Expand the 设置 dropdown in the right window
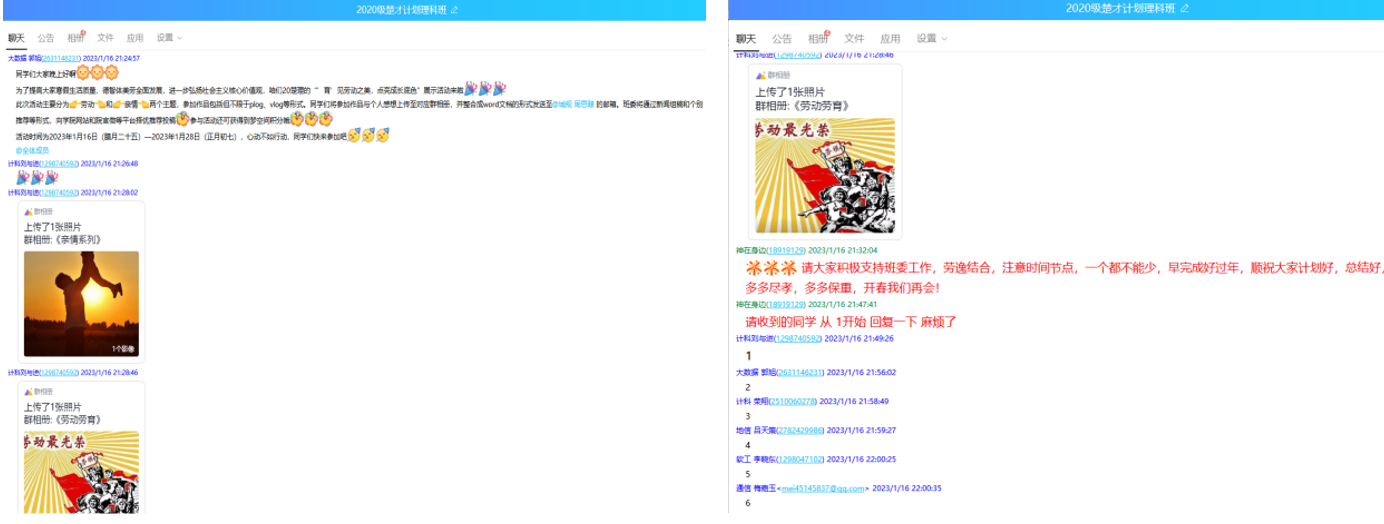This screenshot has height=524, width=1384. (931, 38)
